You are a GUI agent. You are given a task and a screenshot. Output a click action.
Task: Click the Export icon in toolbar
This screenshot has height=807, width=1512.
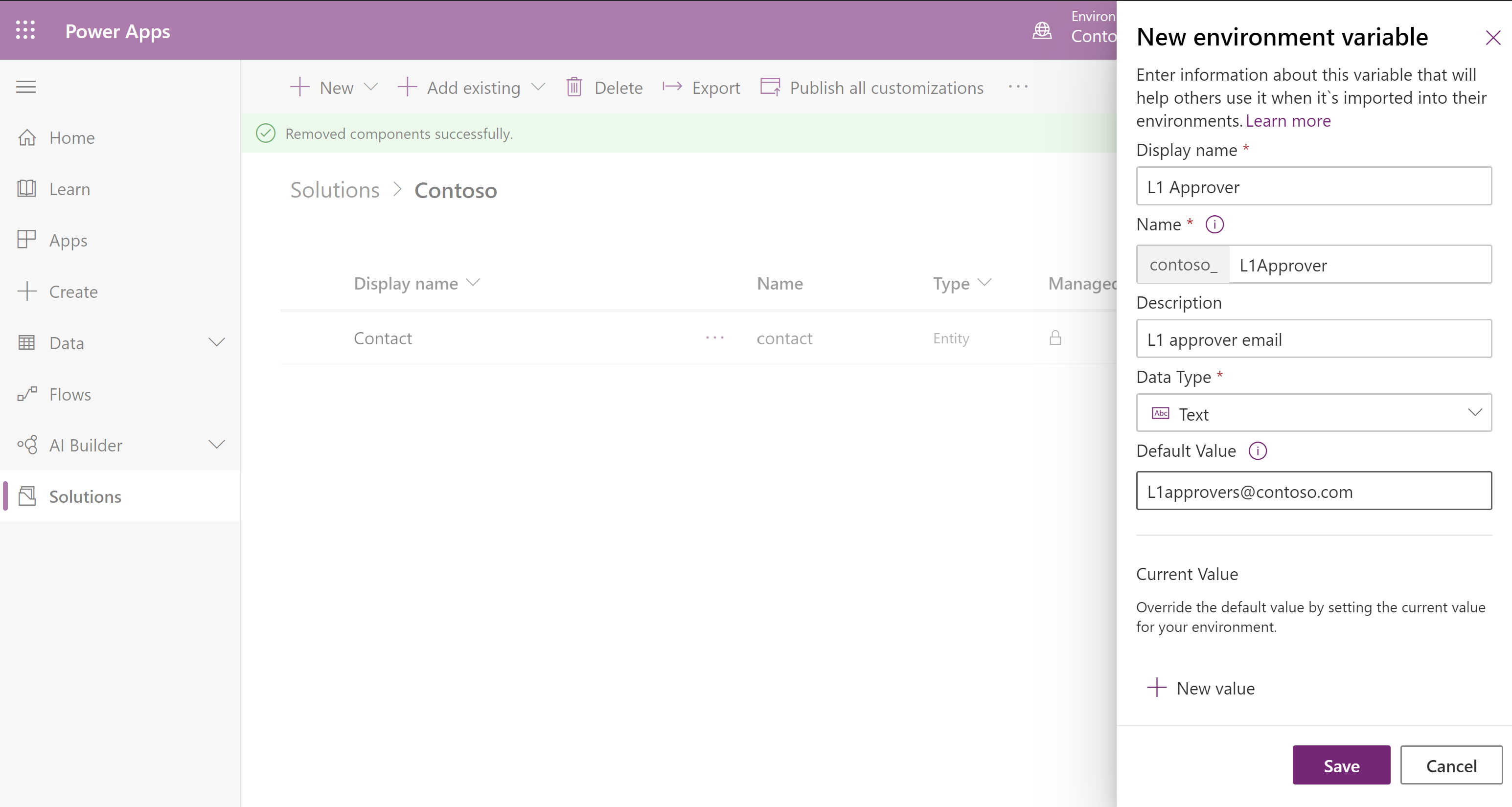(671, 88)
